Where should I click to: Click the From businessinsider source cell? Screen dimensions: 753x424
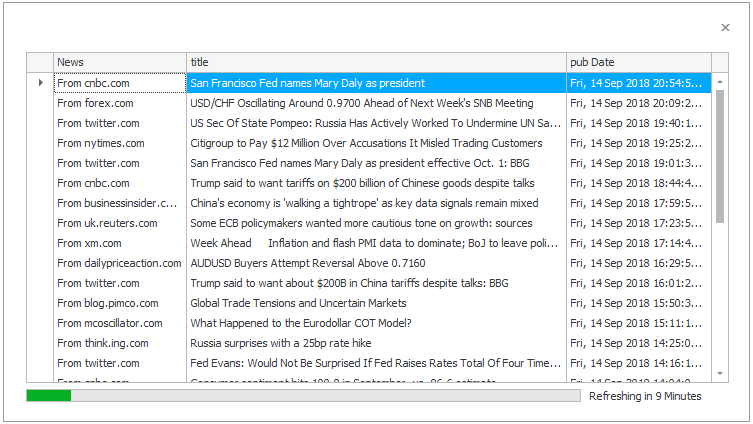(117, 203)
